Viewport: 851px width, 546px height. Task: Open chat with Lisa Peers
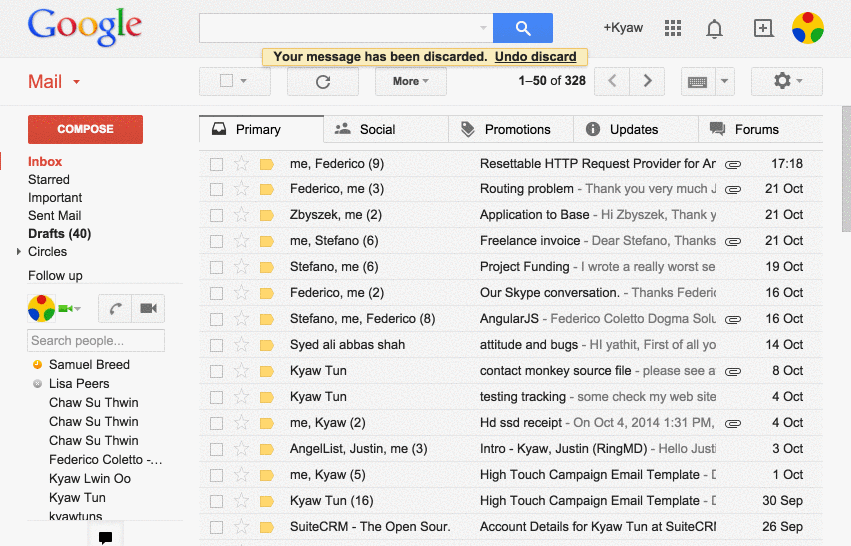[79, 384]
